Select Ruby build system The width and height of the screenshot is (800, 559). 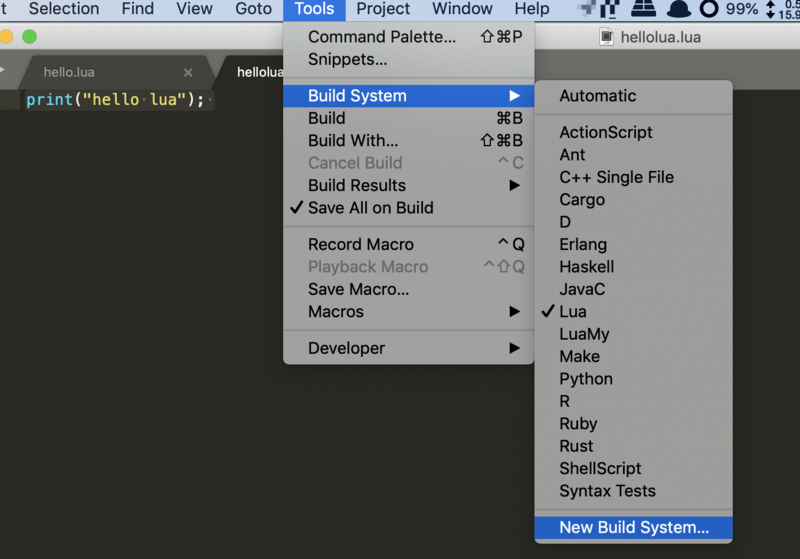tap(633, 424)
